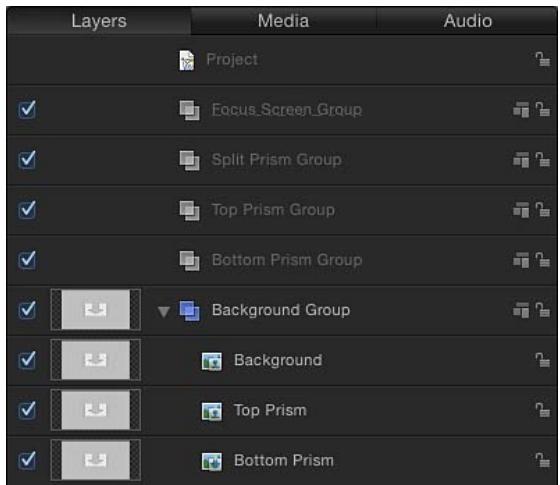
Task: Click the Focus_Screen_Group group icon
Action: tap(189, 110)
